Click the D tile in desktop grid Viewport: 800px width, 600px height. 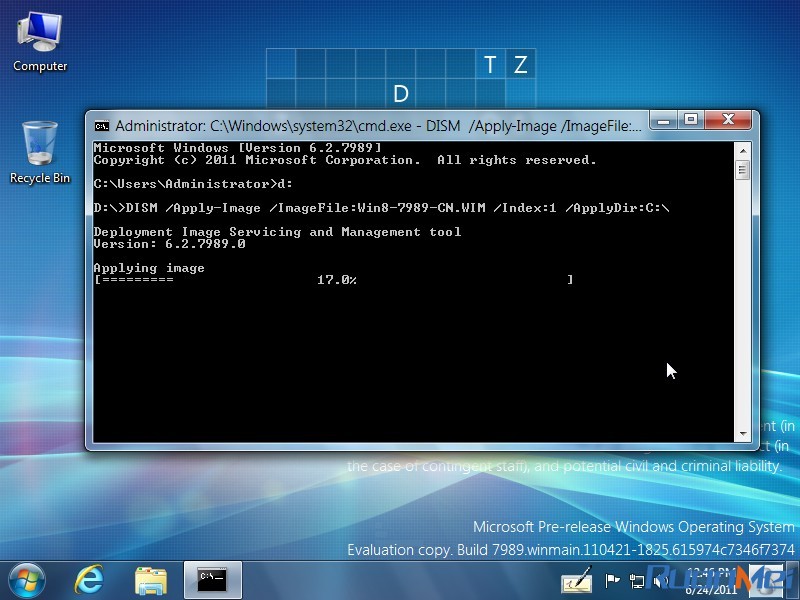[401, 93]
